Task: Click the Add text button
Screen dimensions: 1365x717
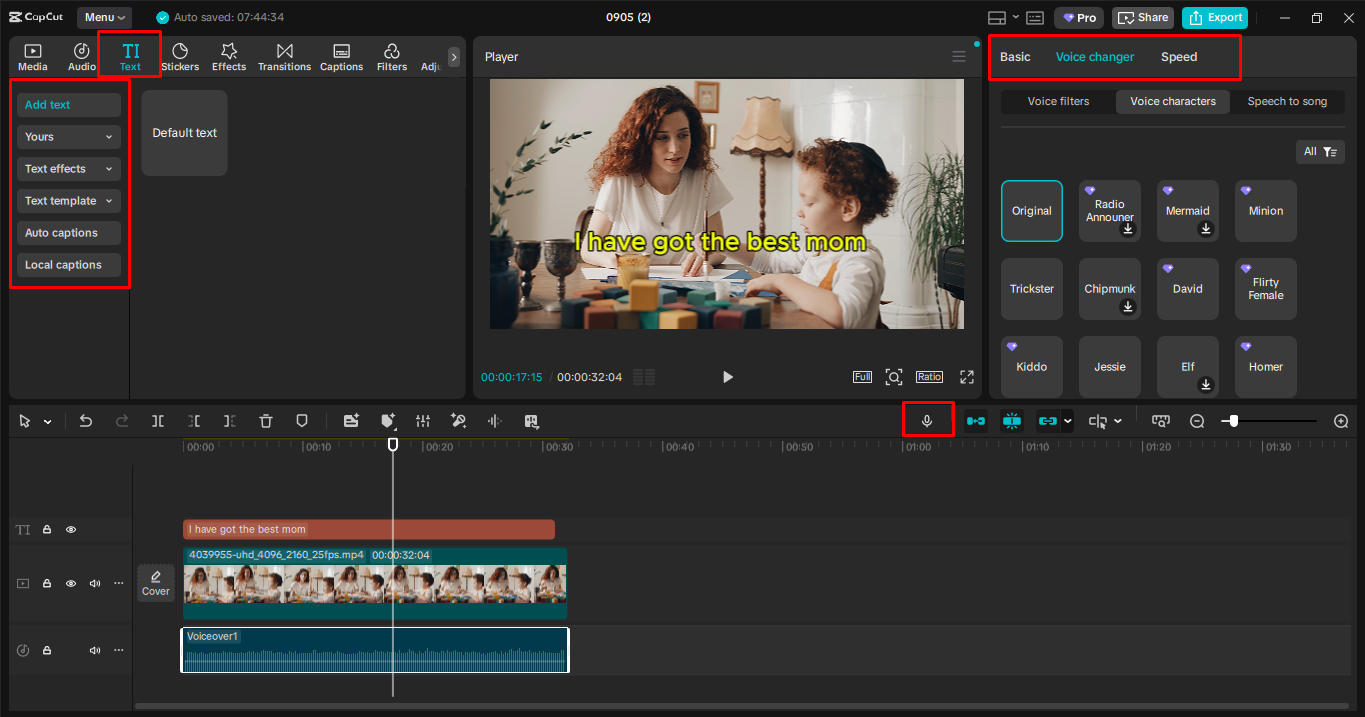Action: (67, 104)
